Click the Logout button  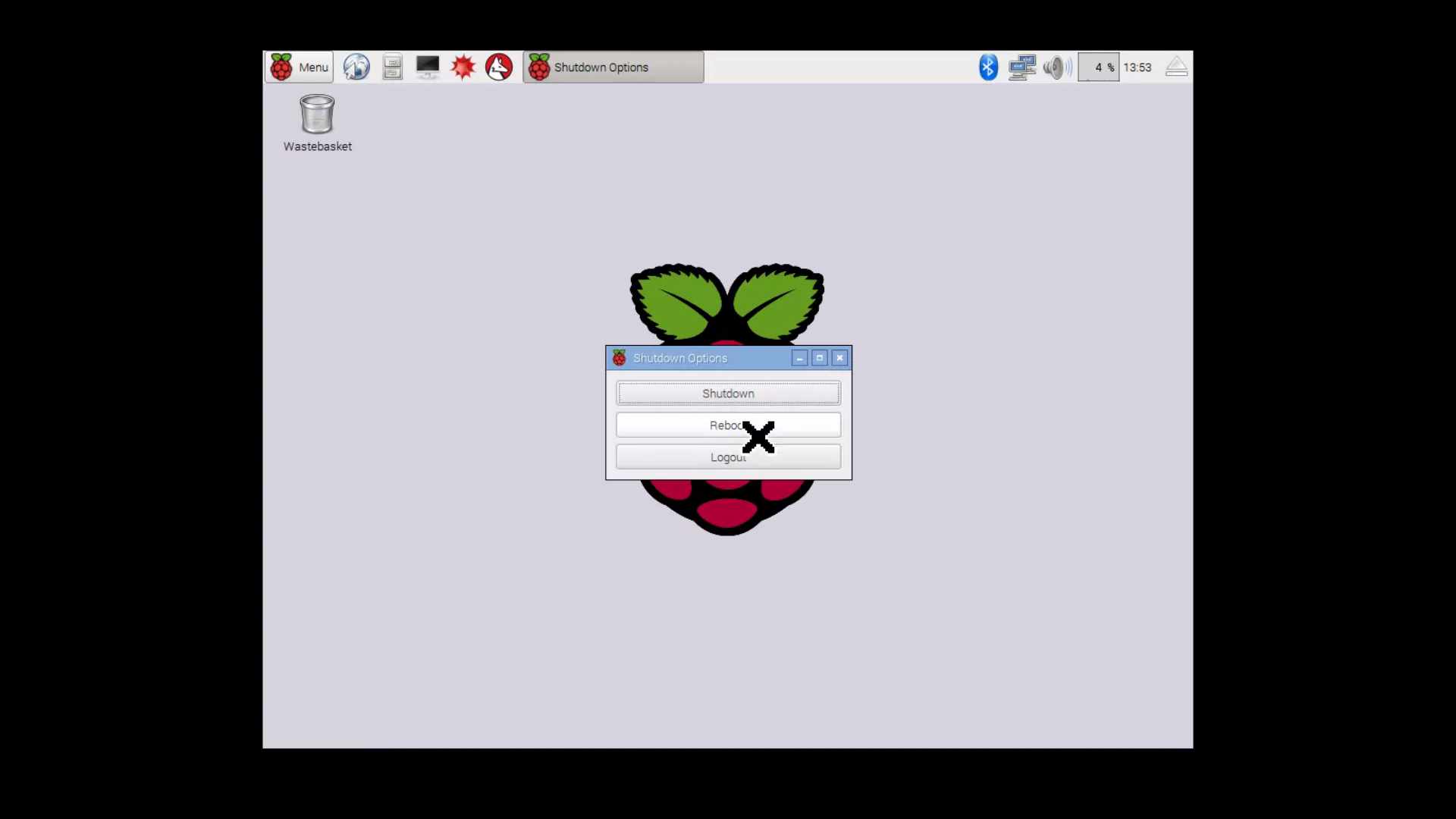click(x=727, y=457)
